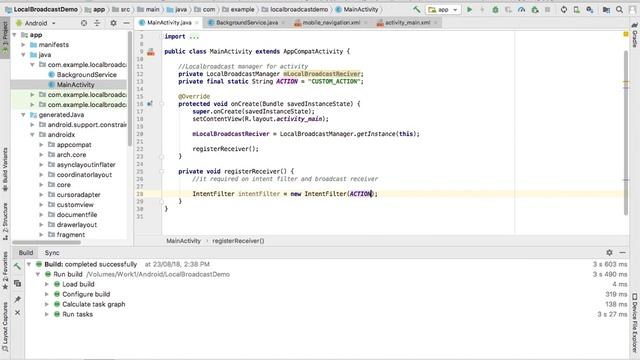640x360 pixels.
Task: Select Calculate task graph build step
Action: click(x=93, y=304)
